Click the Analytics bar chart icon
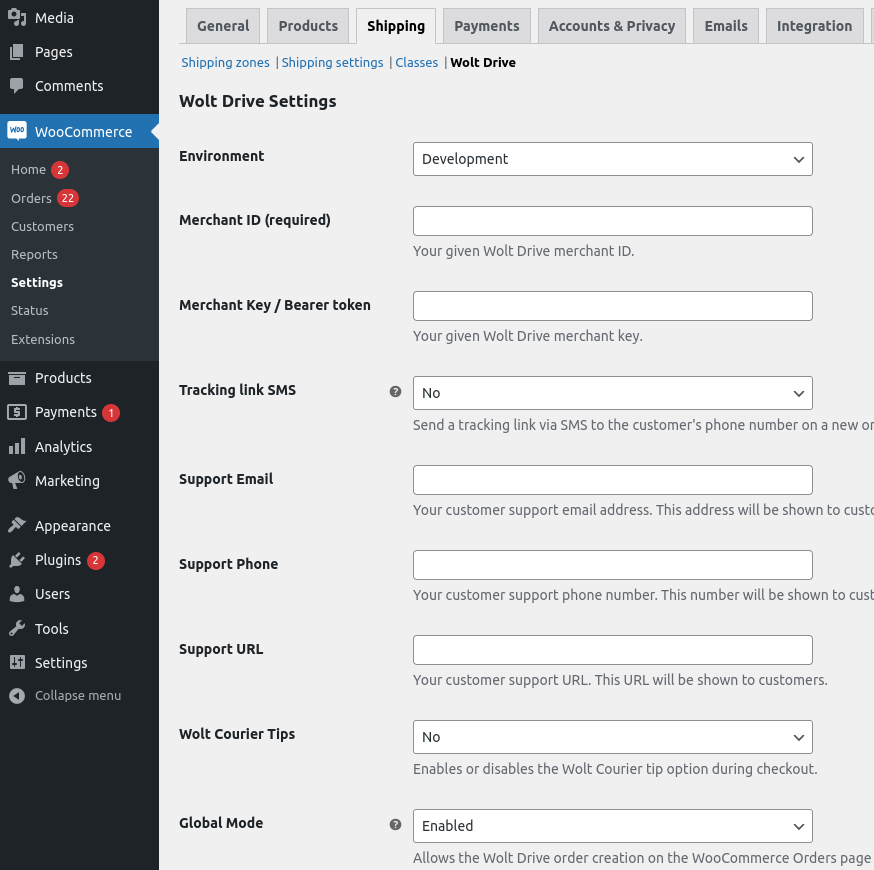 pos(17,446)
